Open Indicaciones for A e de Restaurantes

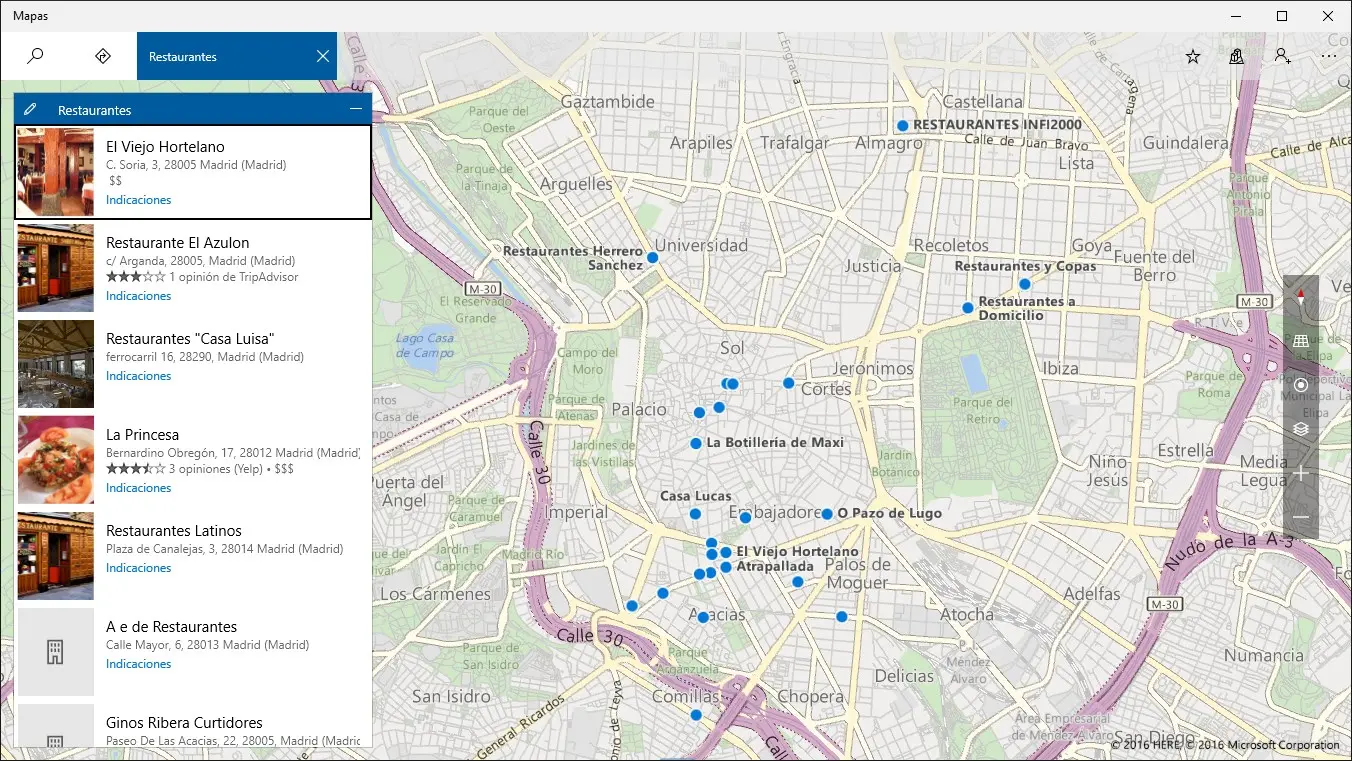pyautogui.click(x=139, y=664)
